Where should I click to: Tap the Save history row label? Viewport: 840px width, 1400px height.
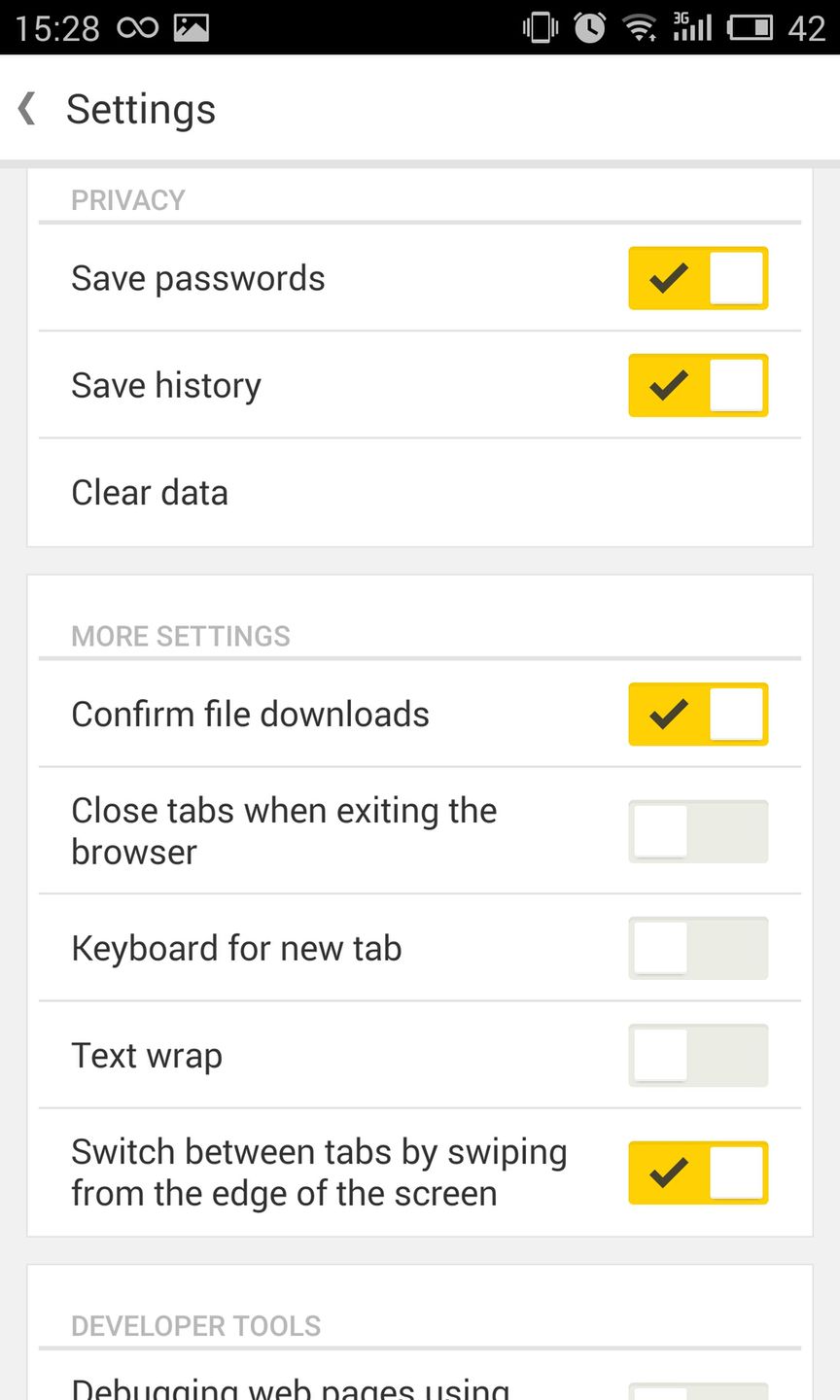click(166, 386)
